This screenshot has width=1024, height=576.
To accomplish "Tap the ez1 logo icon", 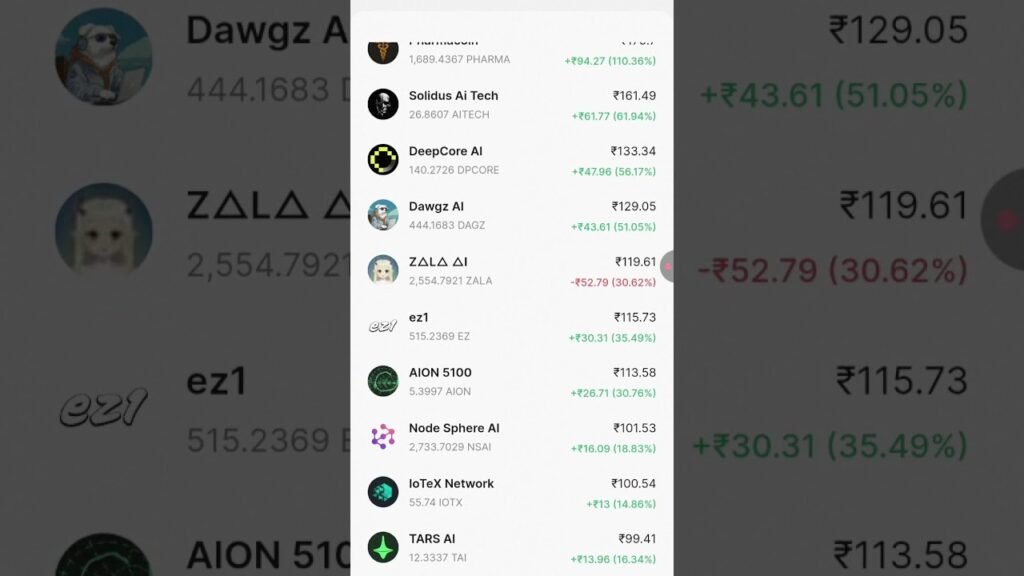I will [x=383, y=326].
